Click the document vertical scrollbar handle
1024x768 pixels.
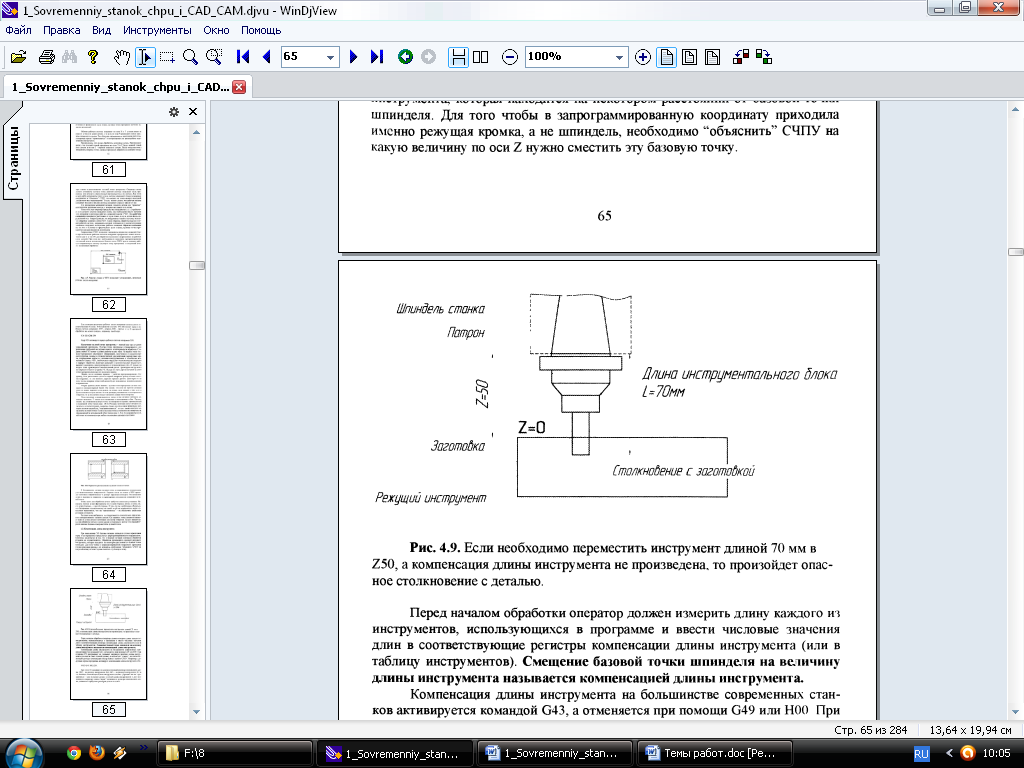1016,252
